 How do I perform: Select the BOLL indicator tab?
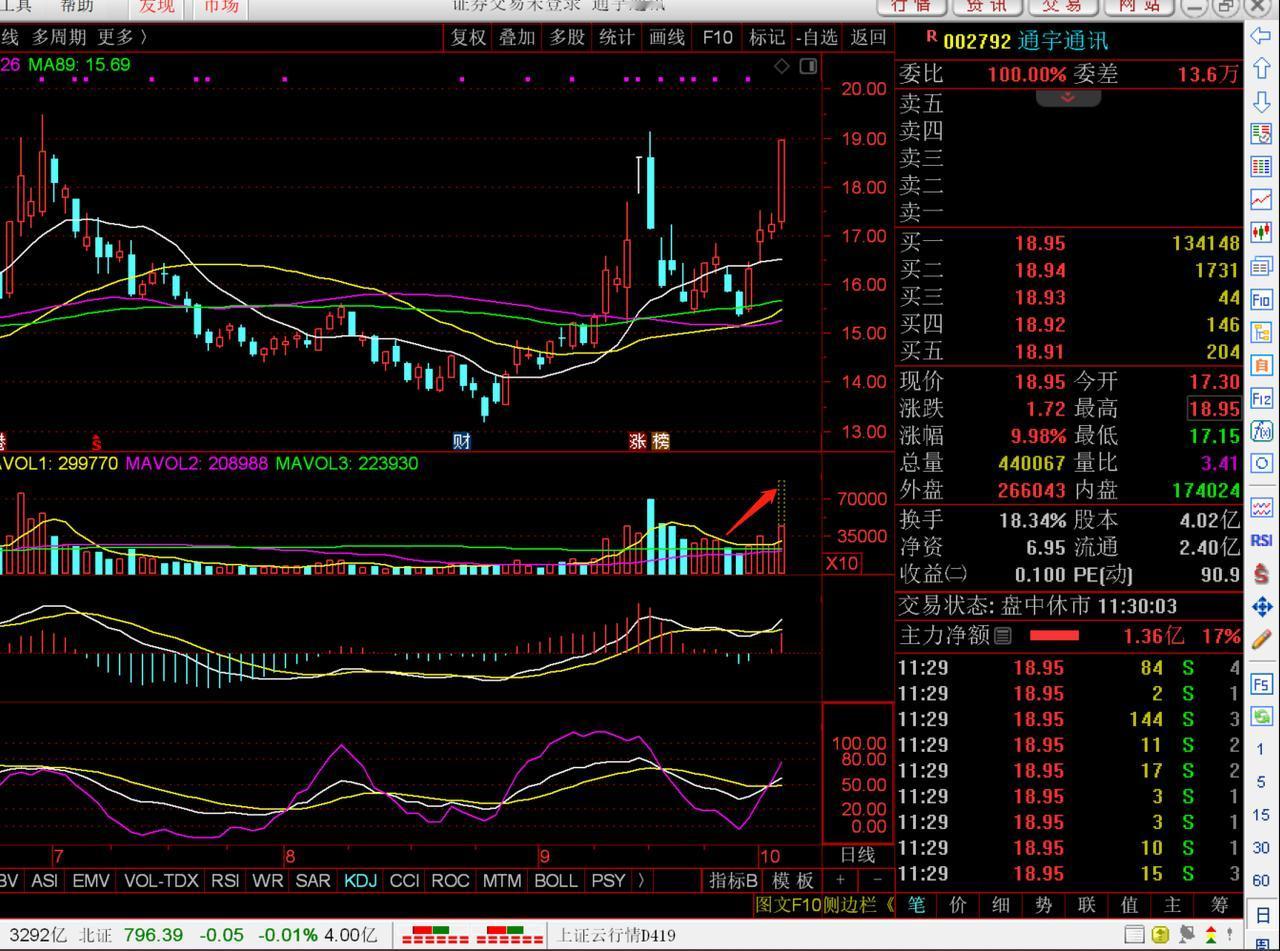(555, 881)
